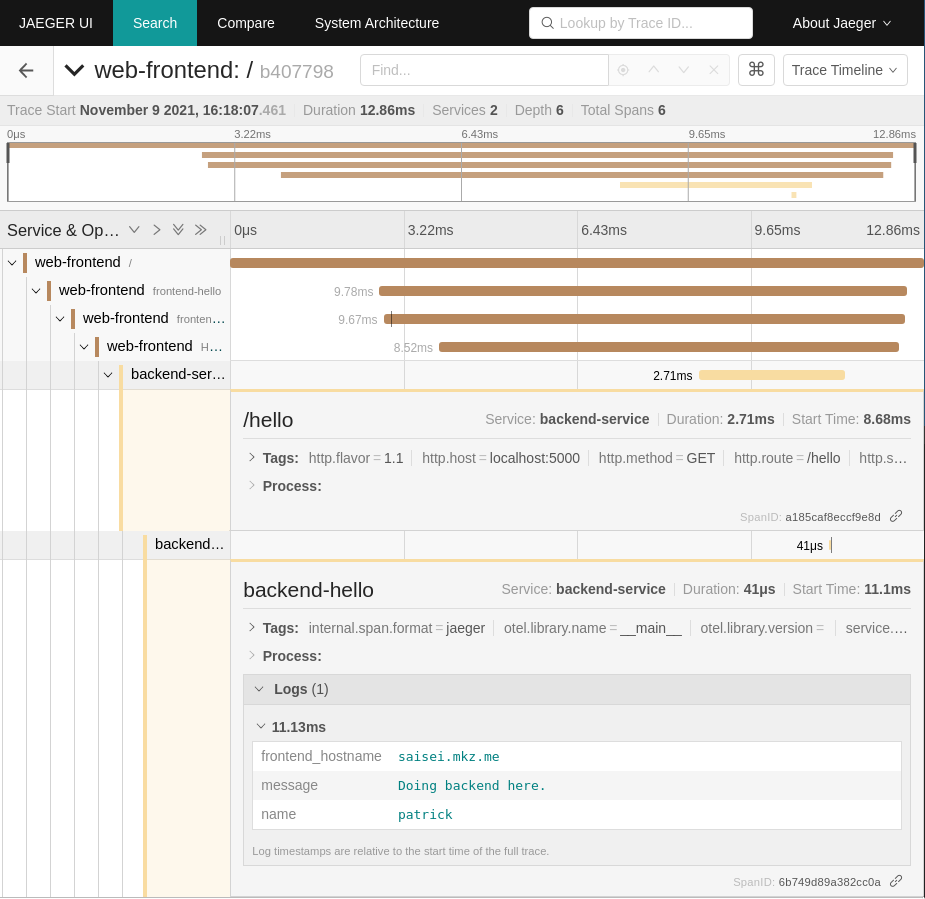Image resolution: width=925 pixels, height=899 pixels.
Task: Click internal.span.format = jaeger tag
Action: [x=396, y=628]
